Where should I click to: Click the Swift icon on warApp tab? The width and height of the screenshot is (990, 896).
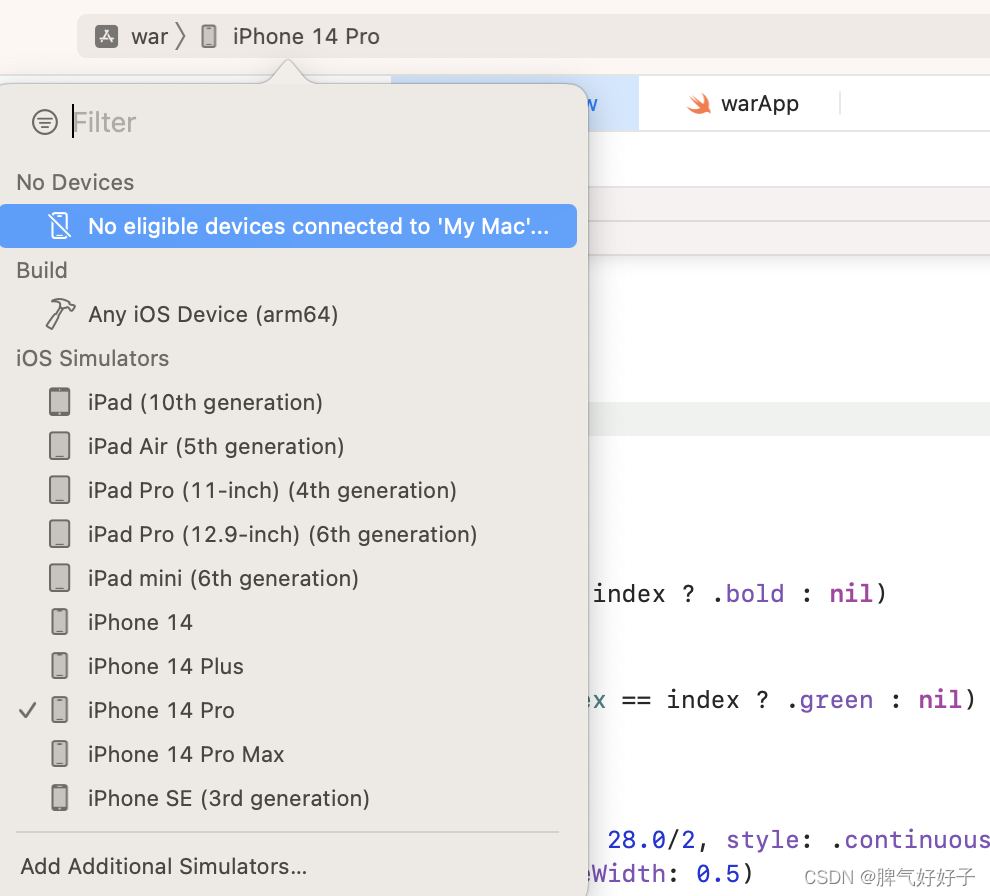click(x=700, y=104)
